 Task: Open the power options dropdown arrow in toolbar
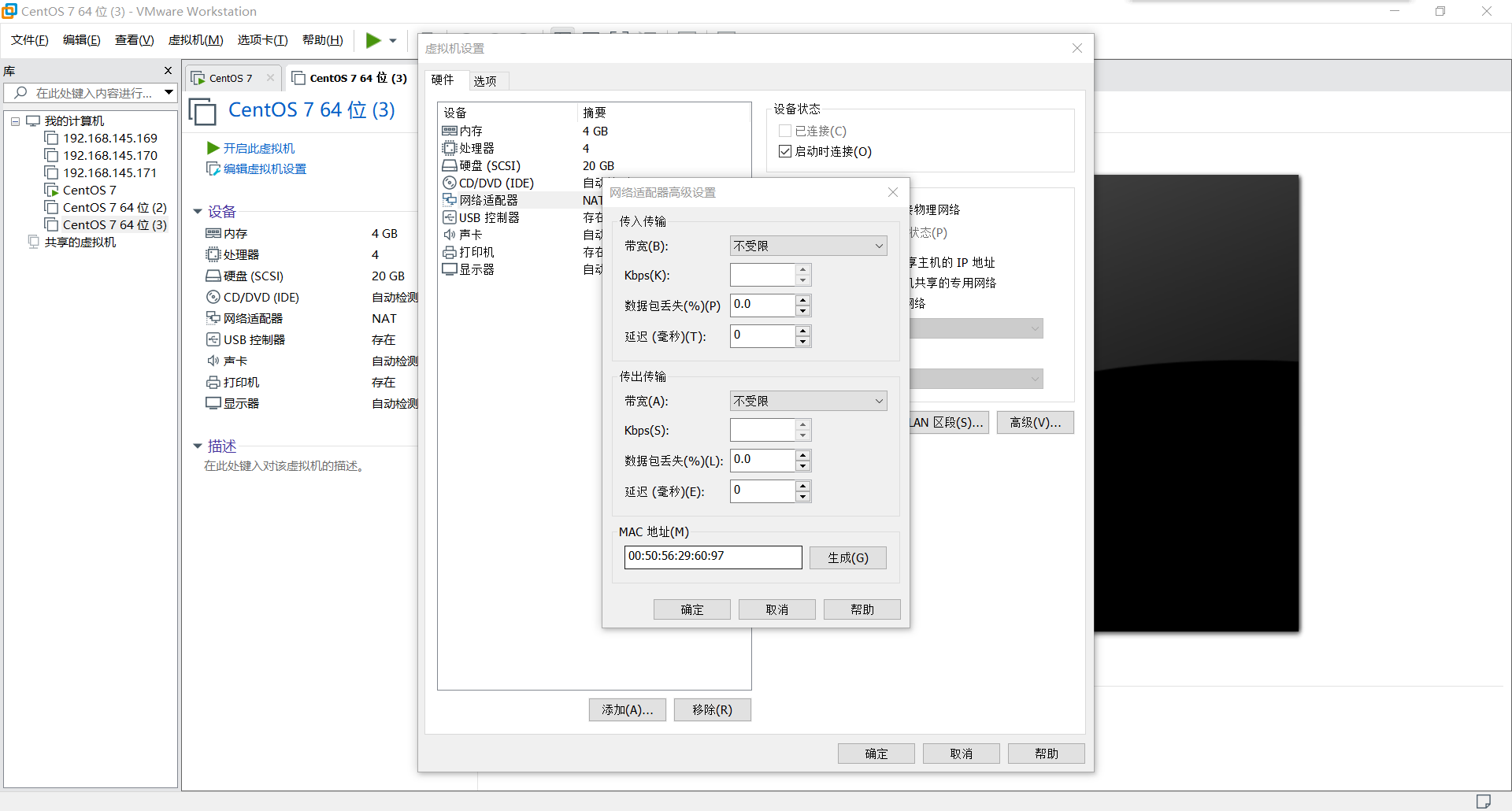click(393, 41)
